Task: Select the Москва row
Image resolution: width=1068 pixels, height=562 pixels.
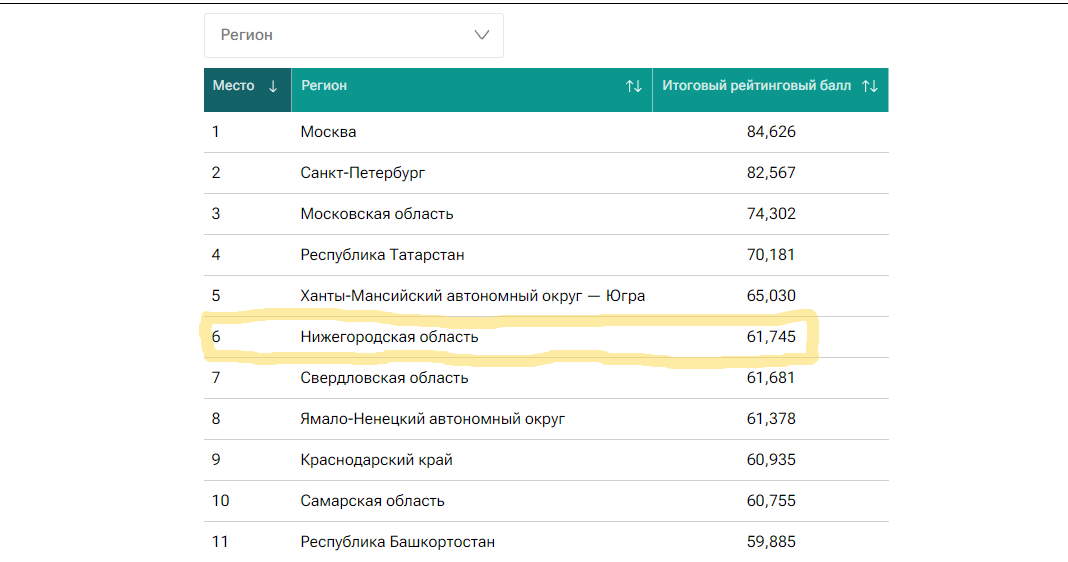Action: click(x=328, y=132)
